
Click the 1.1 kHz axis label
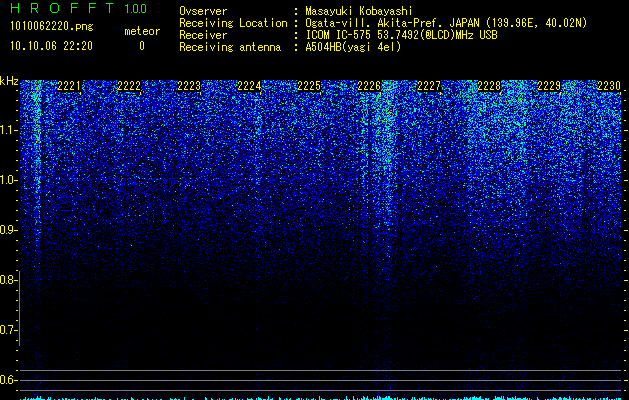click(9, 130)
